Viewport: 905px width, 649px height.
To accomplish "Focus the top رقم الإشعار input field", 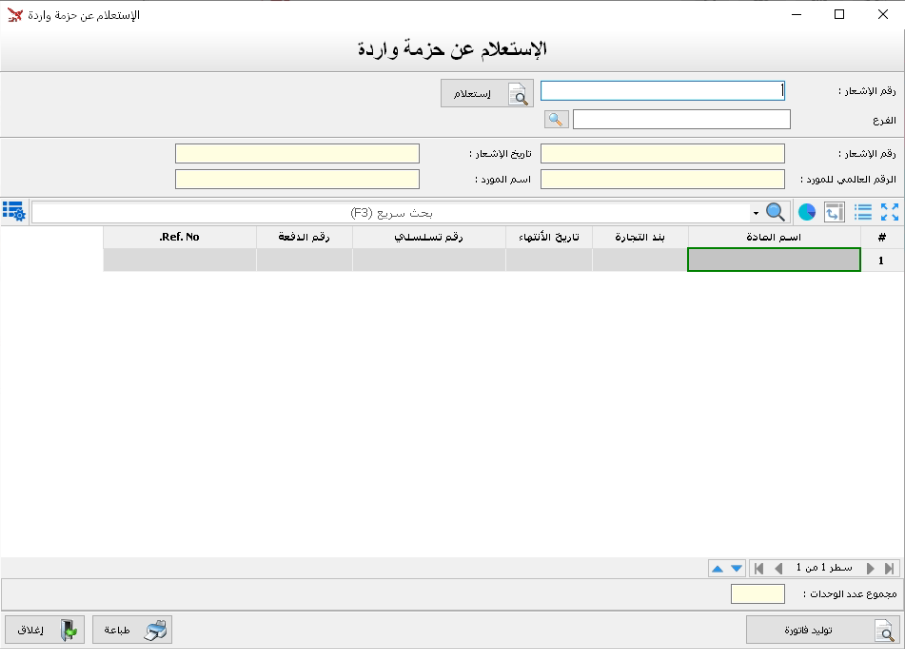I will [662, 91].
